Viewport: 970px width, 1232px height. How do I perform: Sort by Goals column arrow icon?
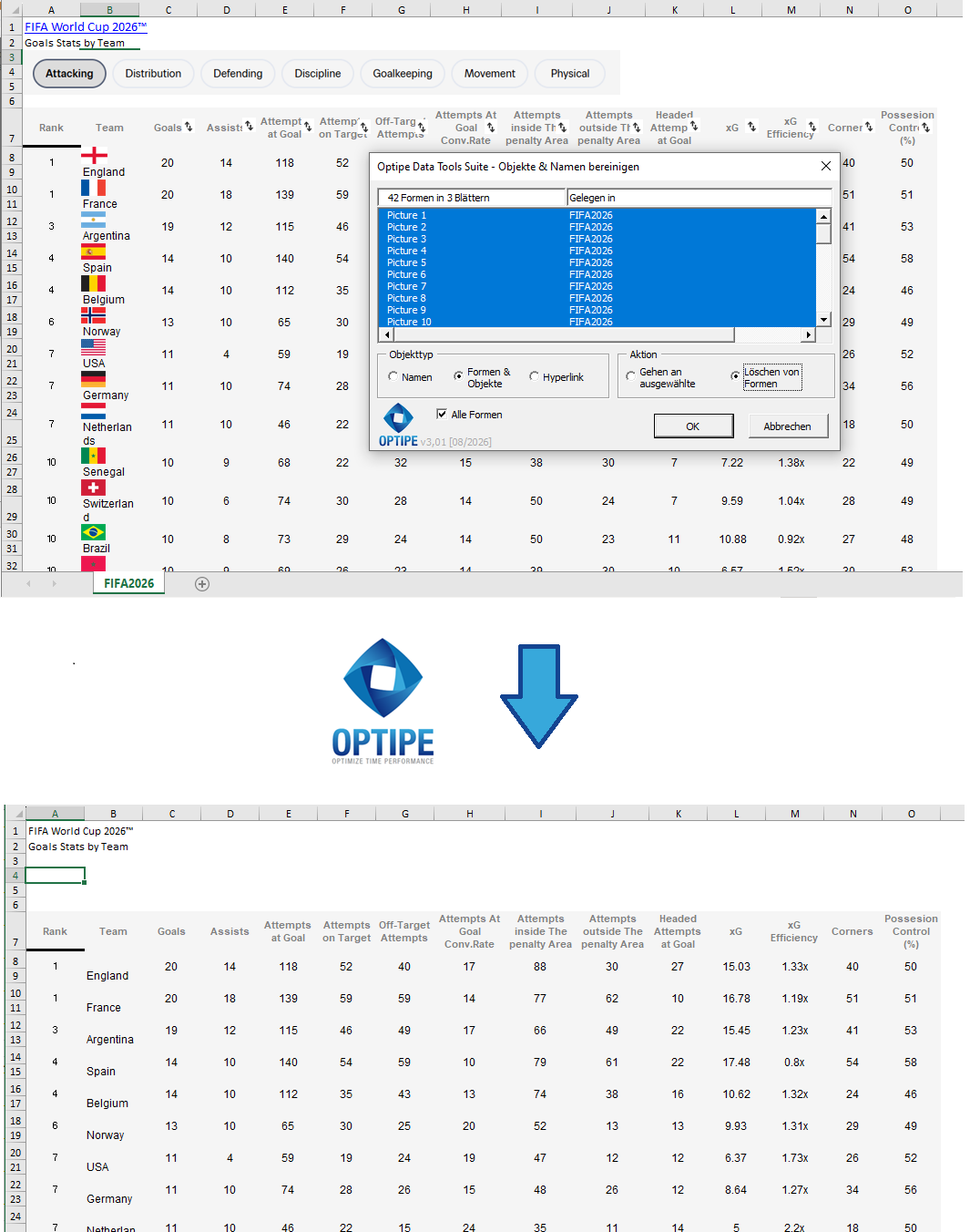[189, 127]
